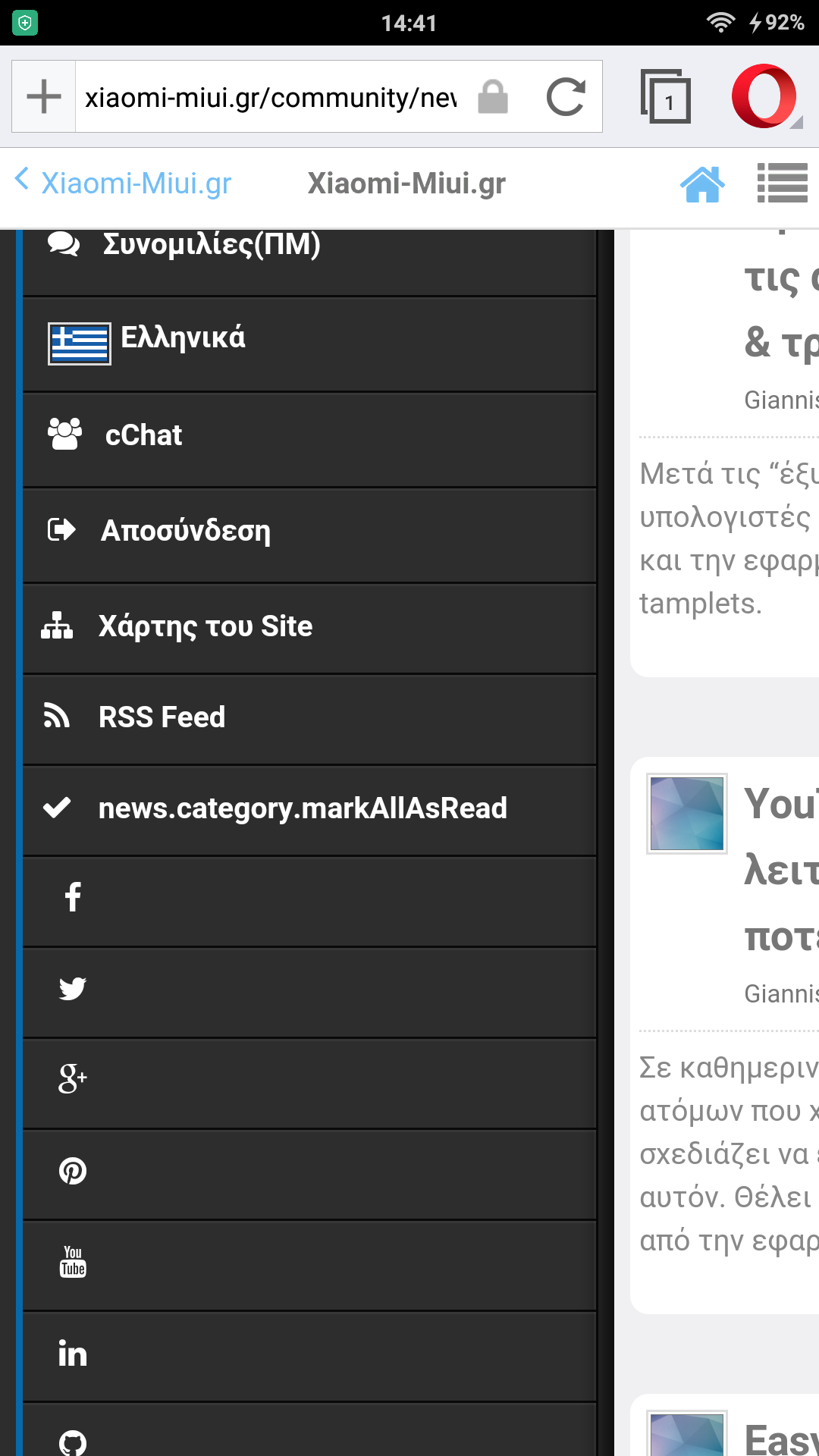The image size is (819, 1456).
Task: Open the Opera browser menu
Action: (765, 96)
